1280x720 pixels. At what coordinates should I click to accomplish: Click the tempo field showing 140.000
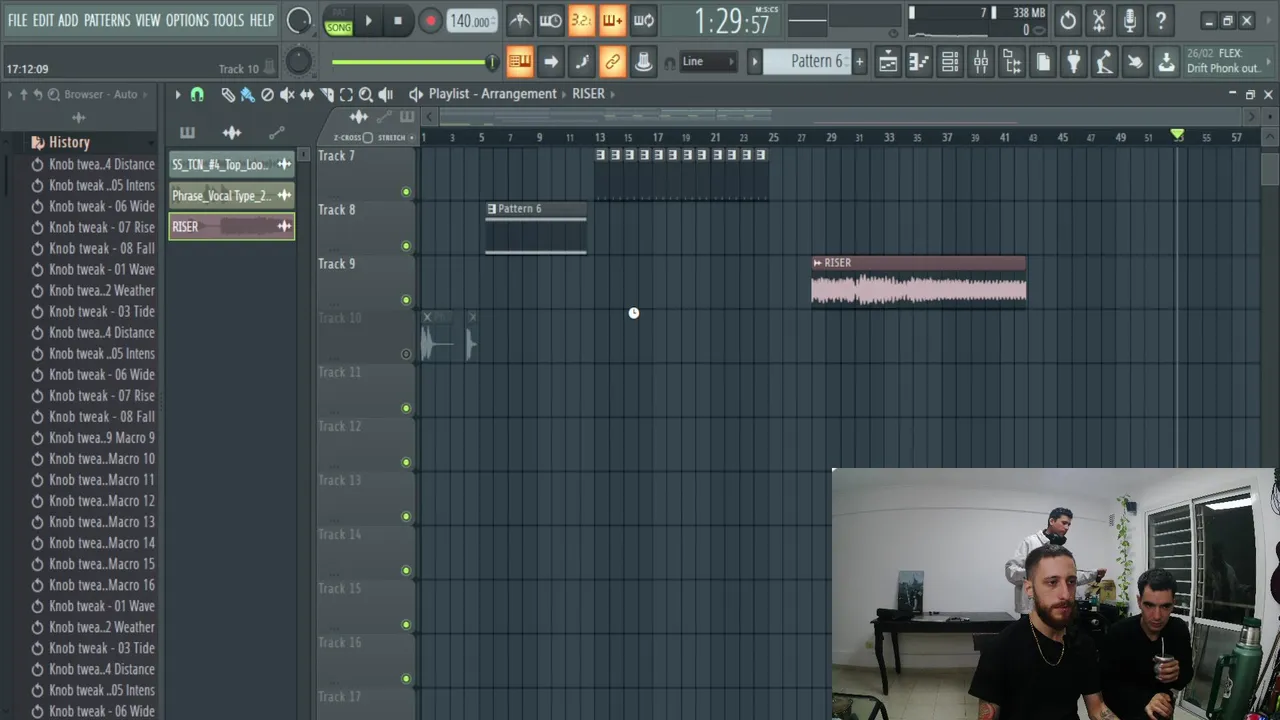click(471, 21)
